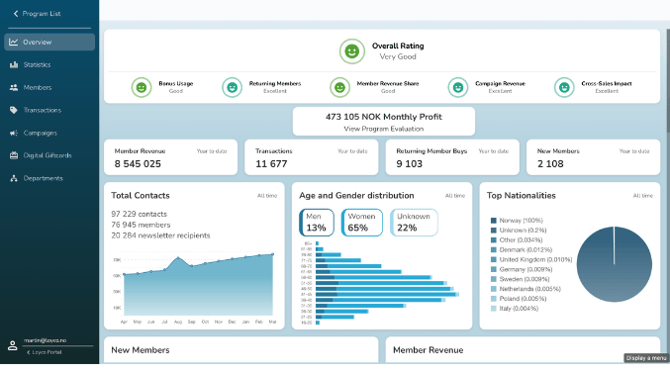This screenshot has width=670, height=373.
Task: Click the Italy (0.004%) legend swatch
Action: tap(494, 308)
